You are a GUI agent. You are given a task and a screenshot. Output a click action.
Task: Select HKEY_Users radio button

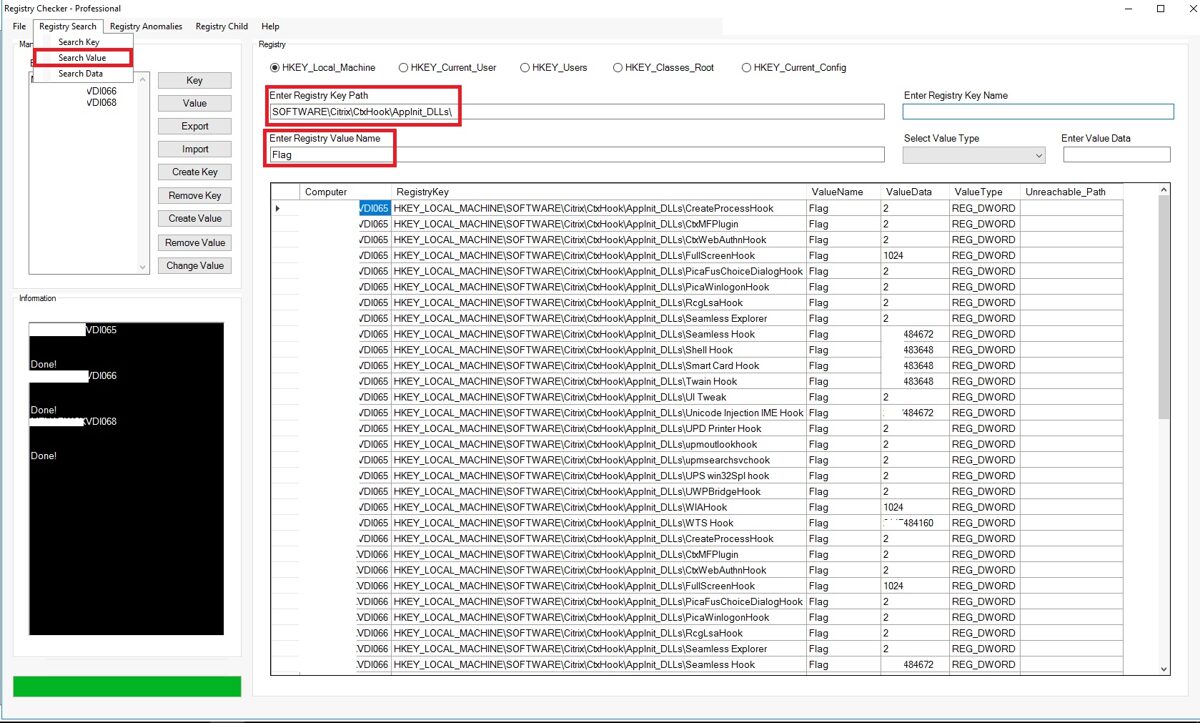point(553,68)
